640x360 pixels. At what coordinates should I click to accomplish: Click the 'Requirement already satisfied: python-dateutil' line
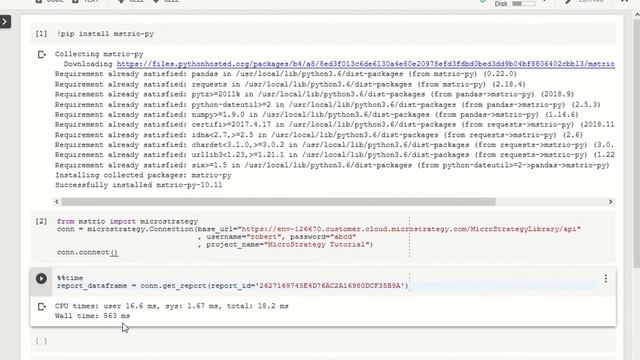328,104
